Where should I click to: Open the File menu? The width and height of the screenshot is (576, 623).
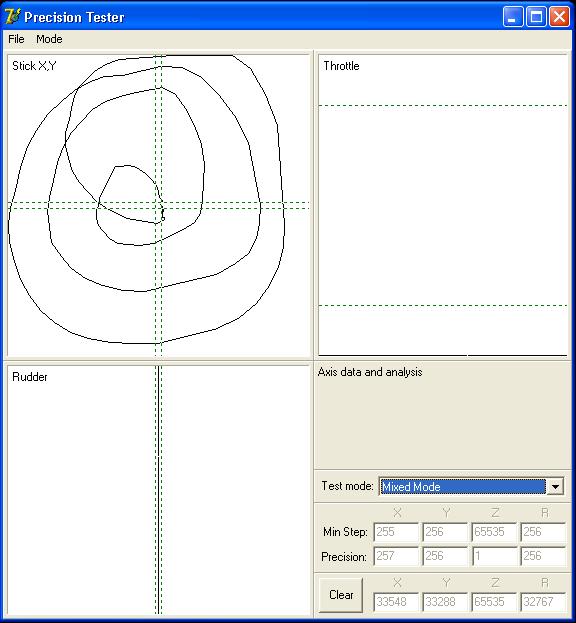point(16,39)
